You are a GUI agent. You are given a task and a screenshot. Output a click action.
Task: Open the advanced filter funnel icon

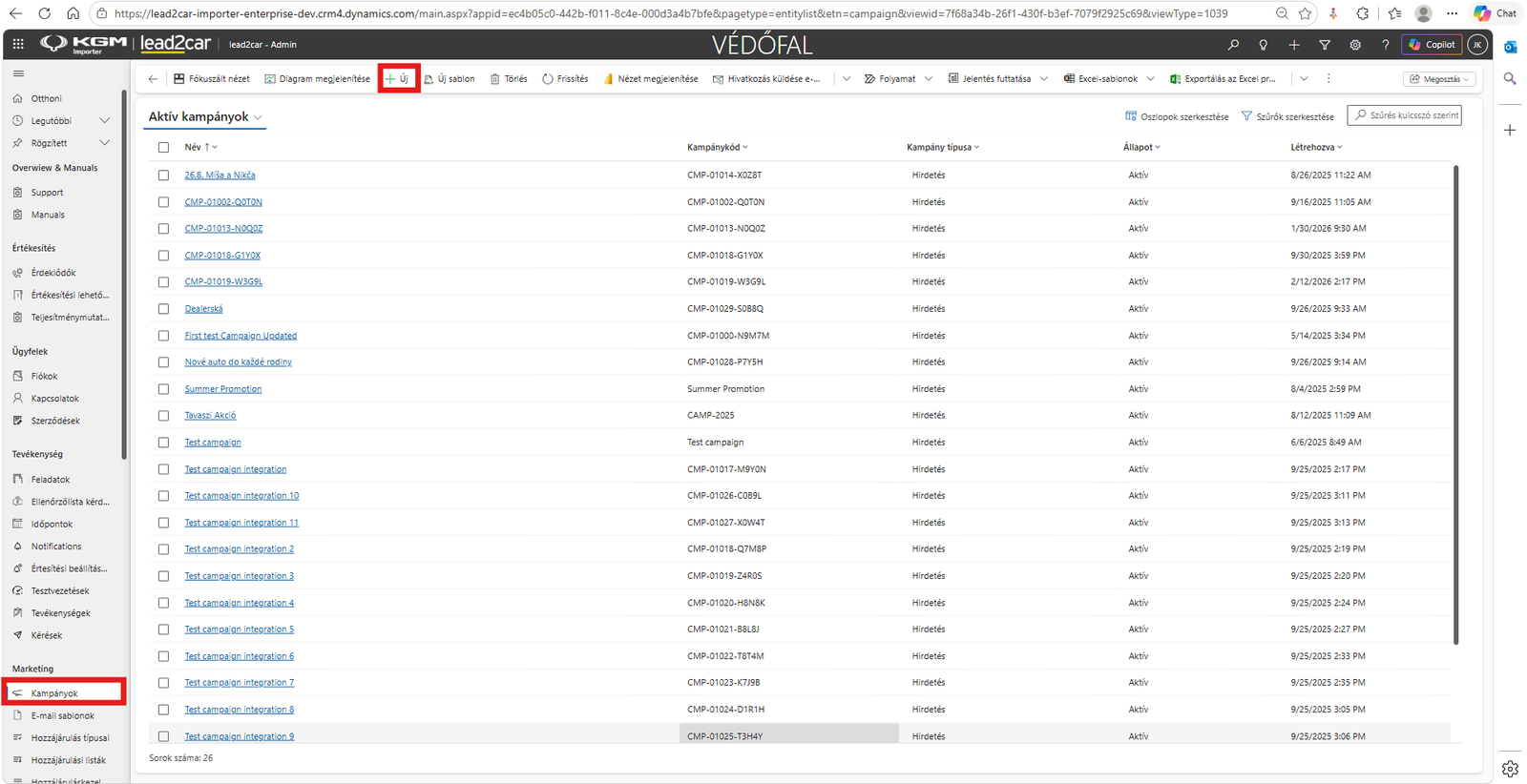1325,45
